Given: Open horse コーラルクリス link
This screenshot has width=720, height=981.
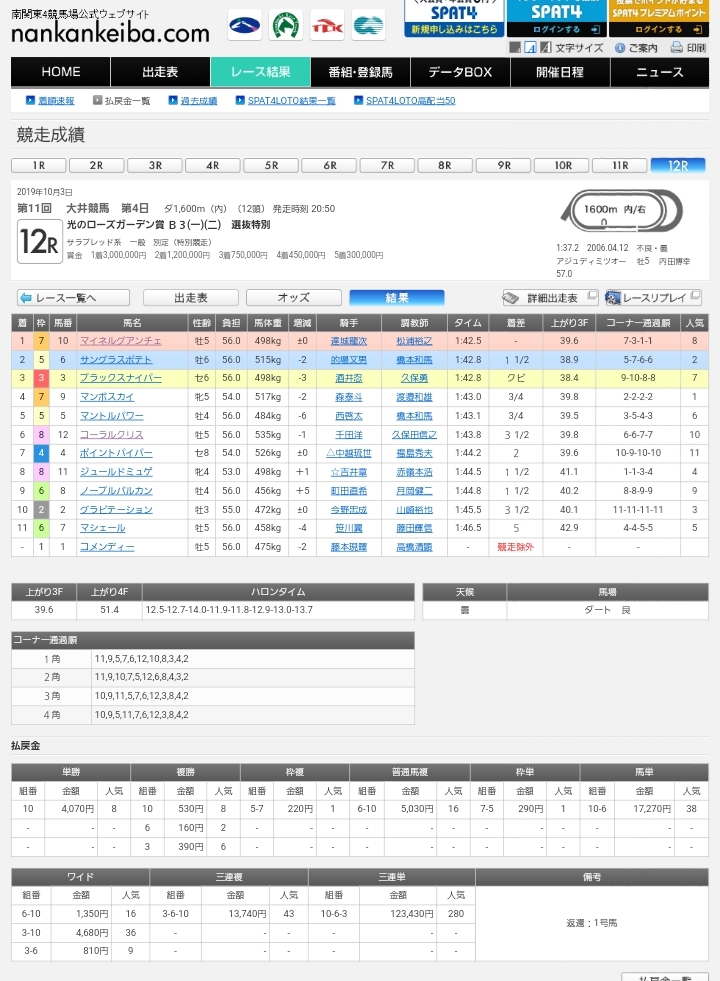Looking at the screenshot, I should pyautogui.click(x=111, y=434).
